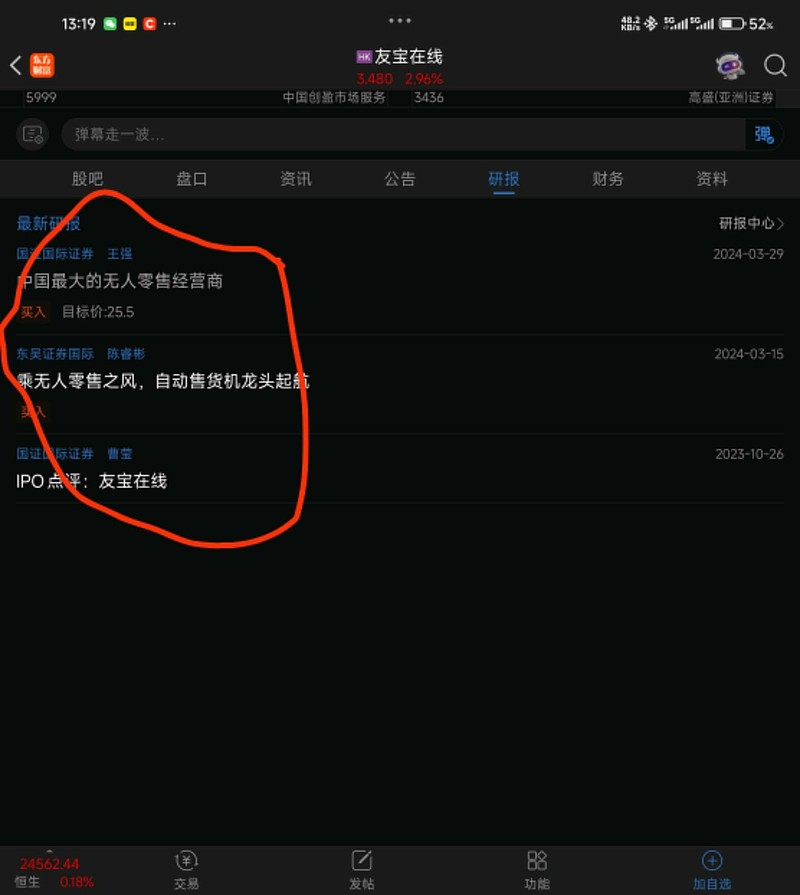The height and width of the screenshot is (895, 800).
Task: Open report 乘无人零售之风，自动售货机龙头起航
Action: click(163, 381)
